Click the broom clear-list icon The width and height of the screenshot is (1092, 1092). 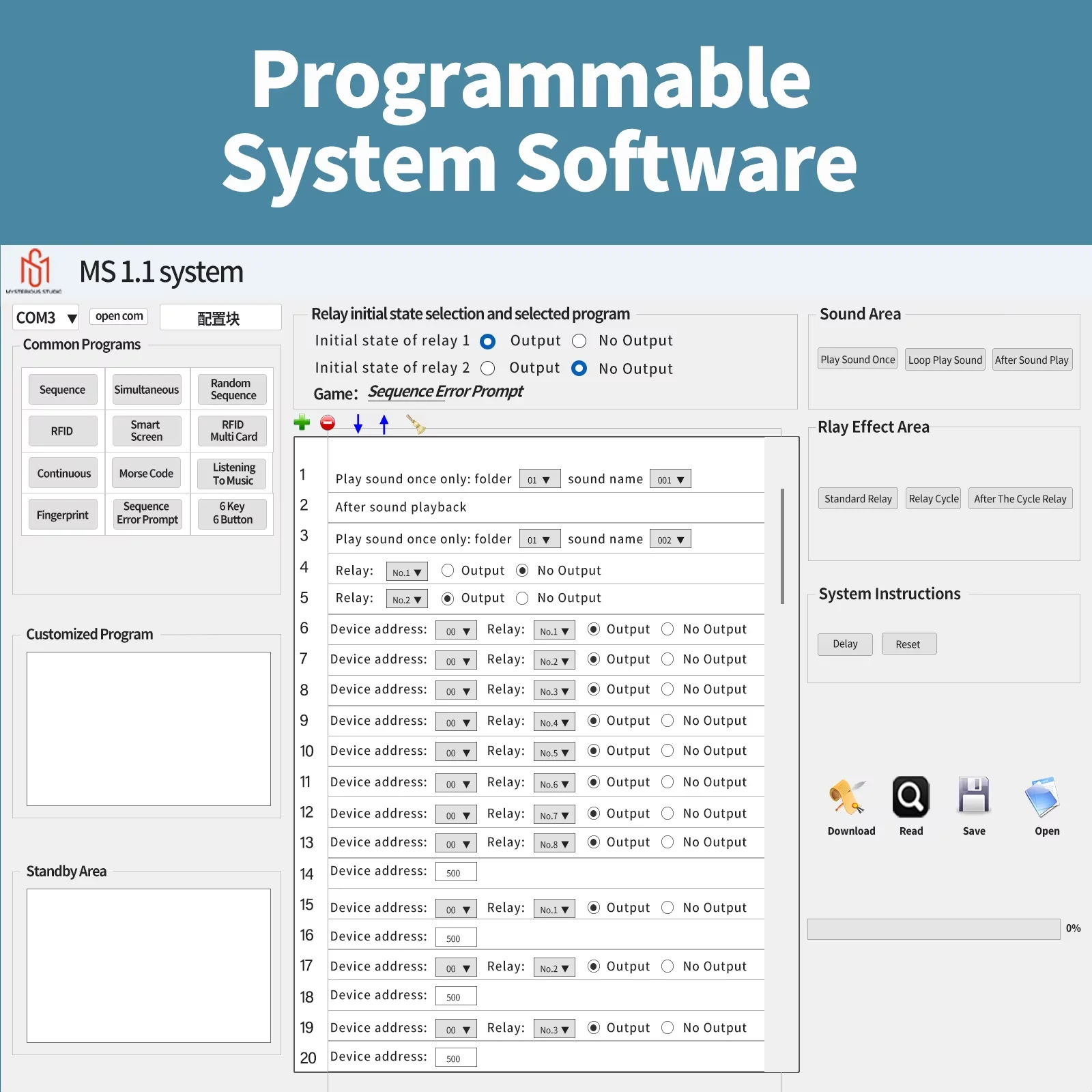pos(415,424)
